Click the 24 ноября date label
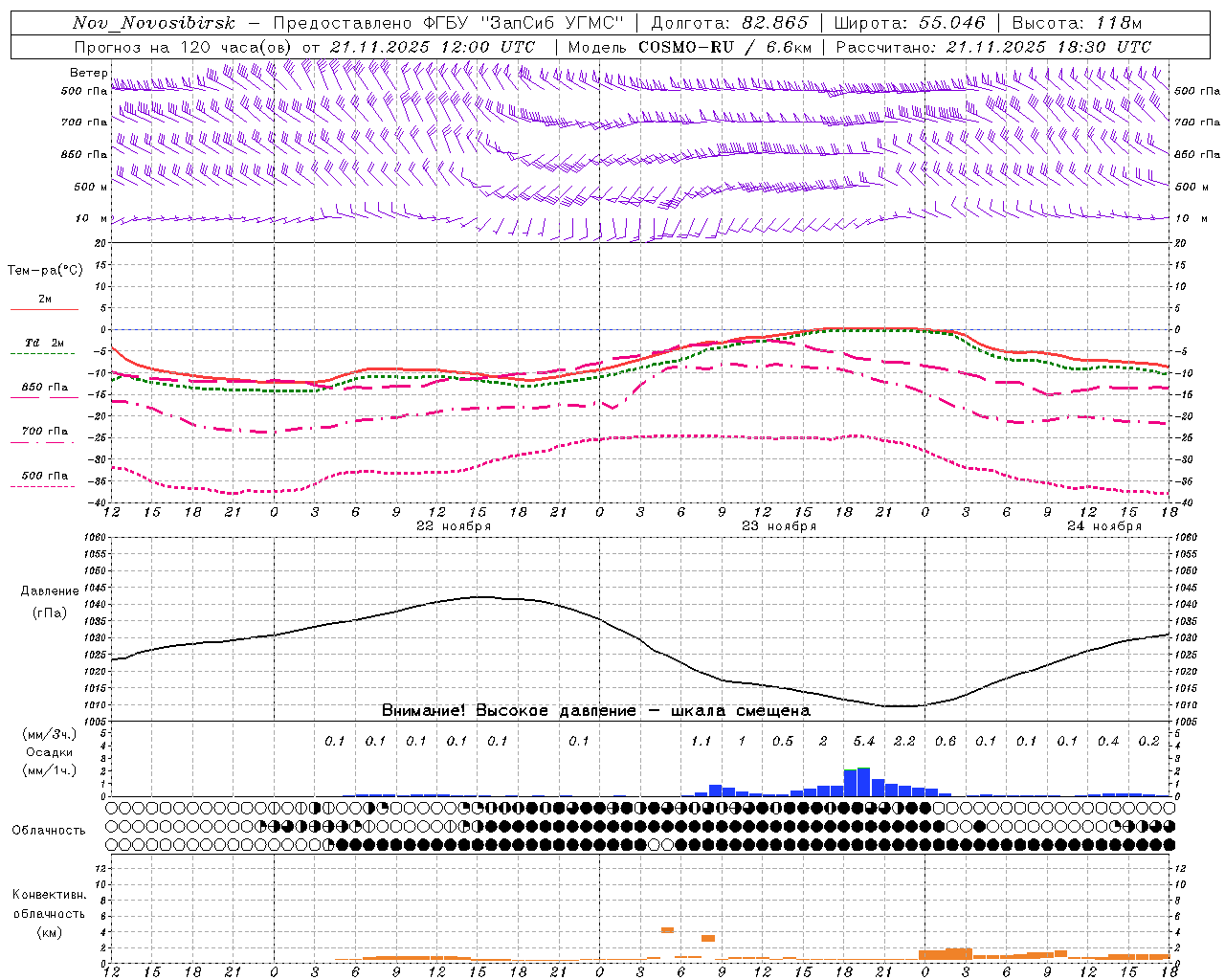This screenshot has width=1225, height=980. (1104, 525)
